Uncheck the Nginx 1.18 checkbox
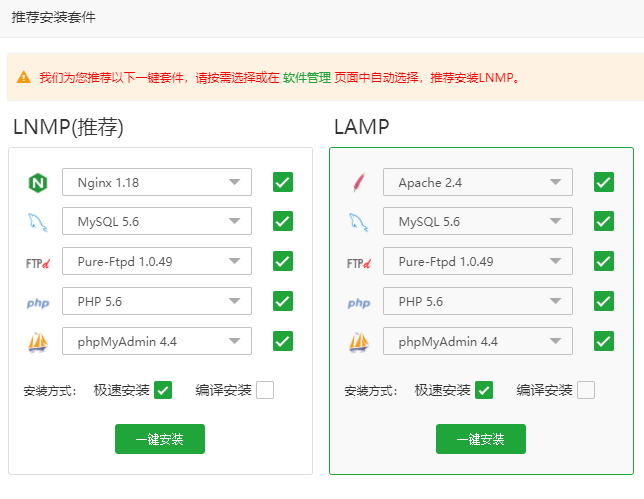Screen dimensions: 644x499 click(x=283, y=182)
